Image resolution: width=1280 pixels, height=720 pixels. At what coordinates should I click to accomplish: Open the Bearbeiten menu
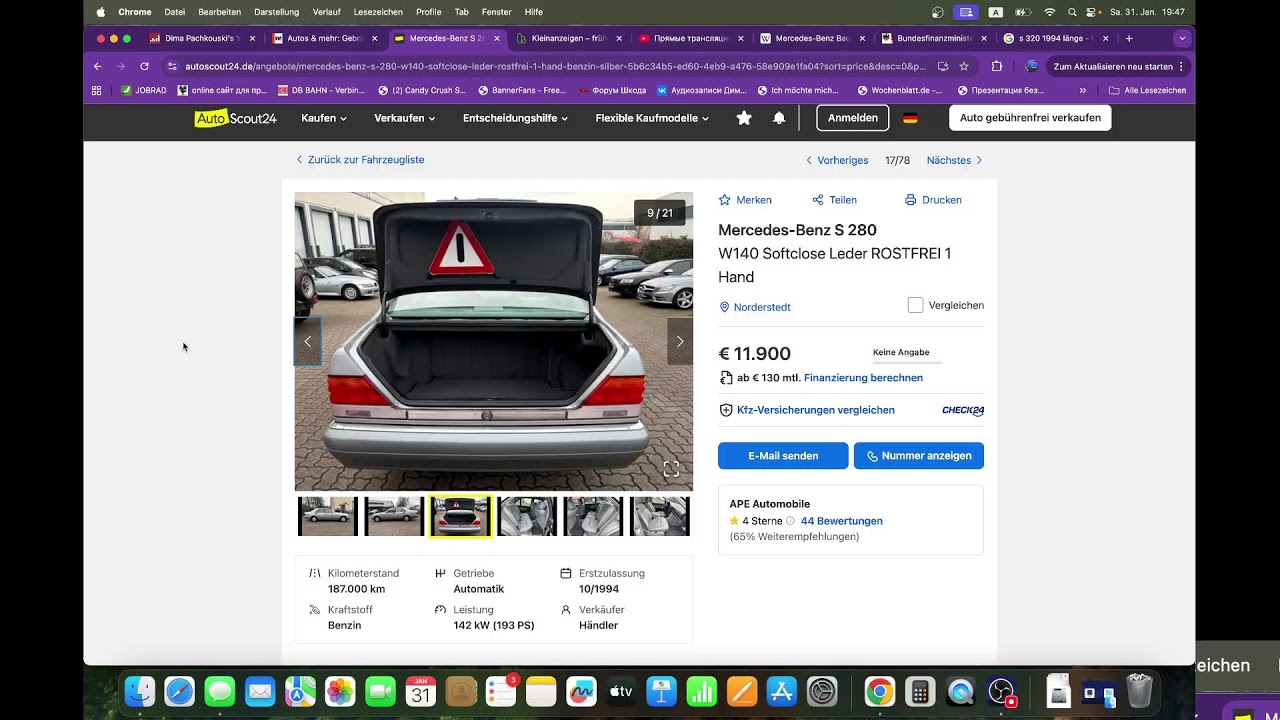point(219,12)
